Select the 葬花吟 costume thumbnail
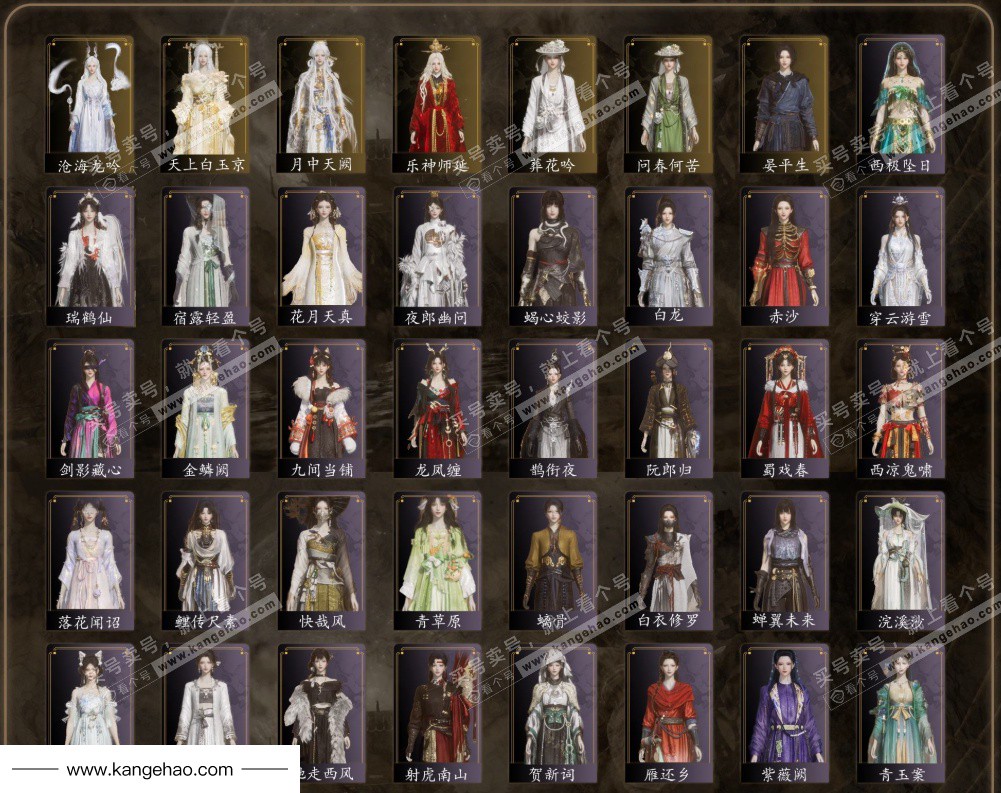Screen dimensions: 1001x793 (x=553, y=105)
